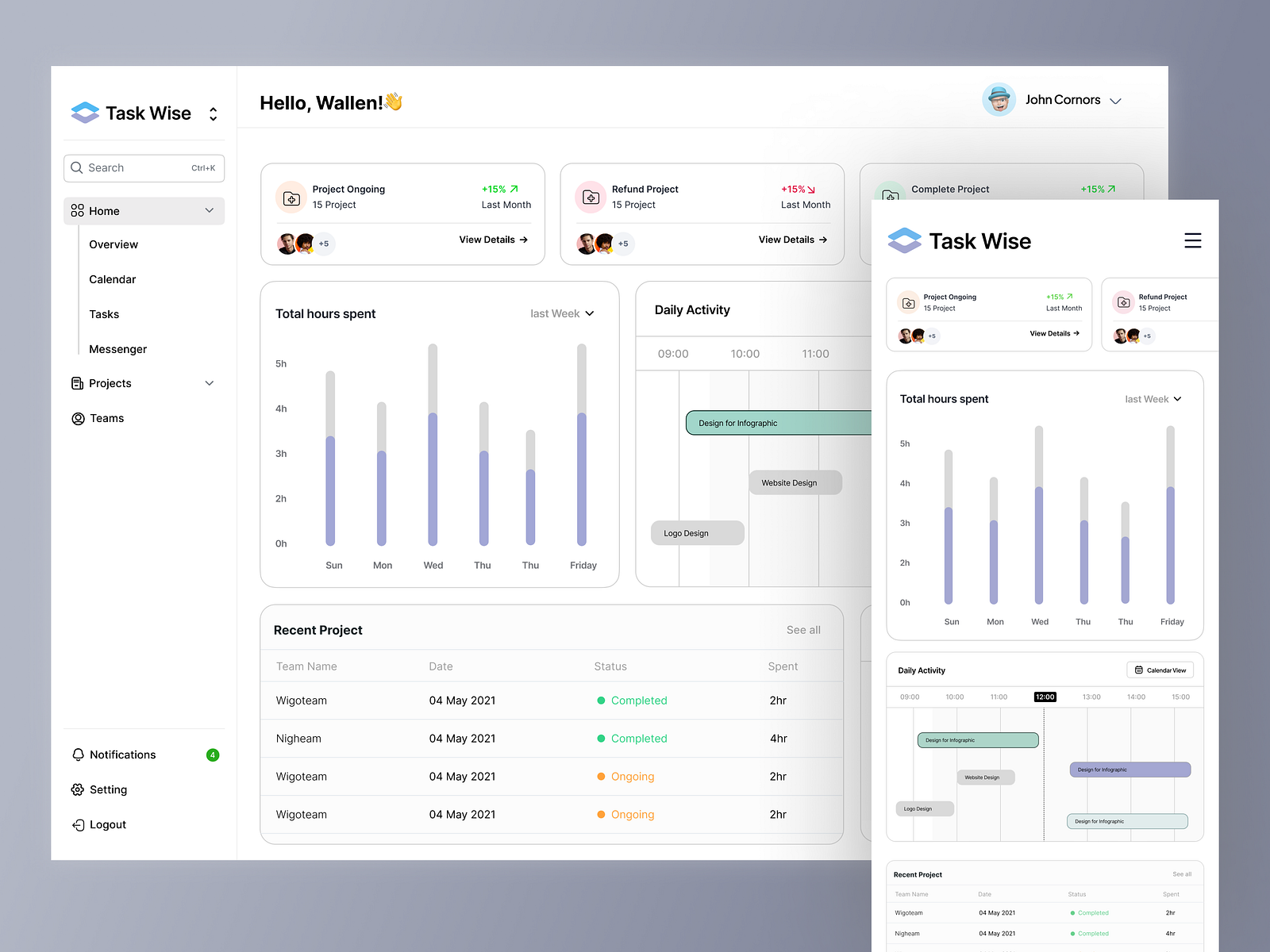Click the Refund Project pink card icon
Image resolution: width=1270 pixels, height=952 pixels.
point(590,197)
